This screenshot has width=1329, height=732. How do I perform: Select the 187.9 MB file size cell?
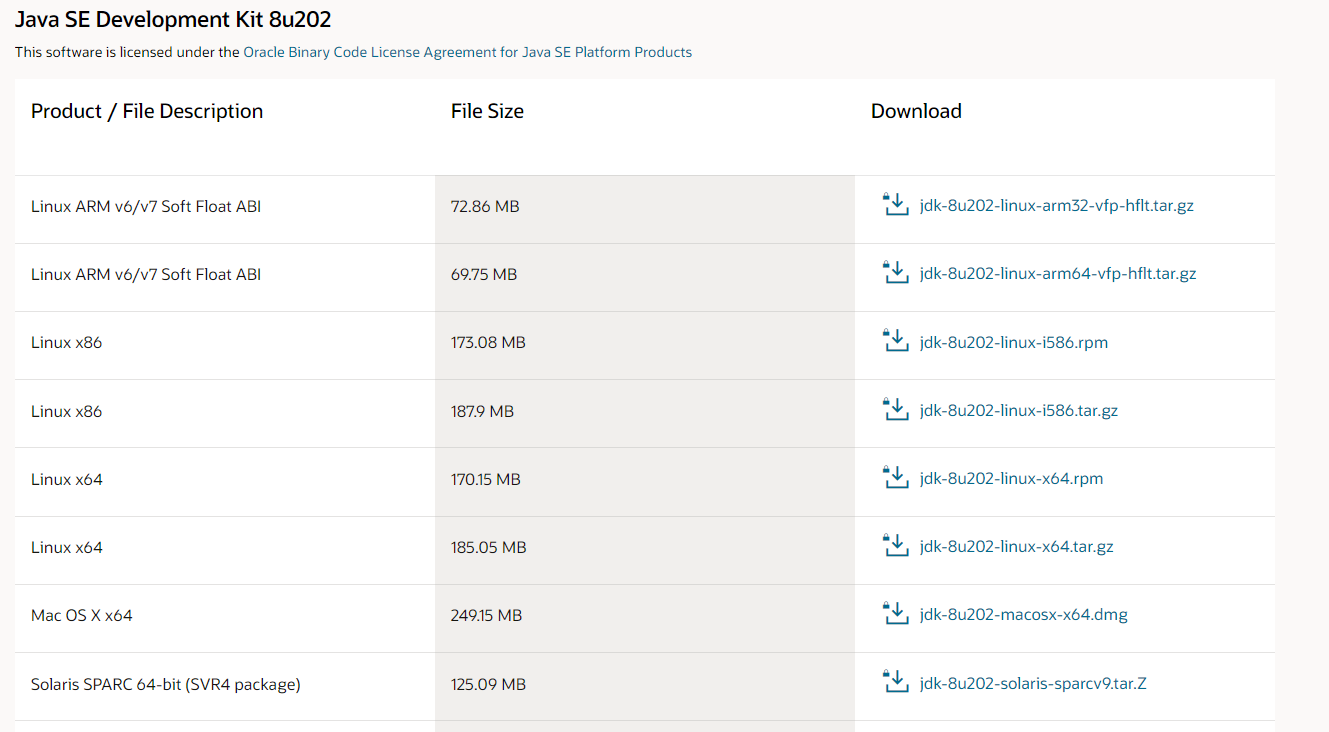pyautogui.click(x=645, y=413)
